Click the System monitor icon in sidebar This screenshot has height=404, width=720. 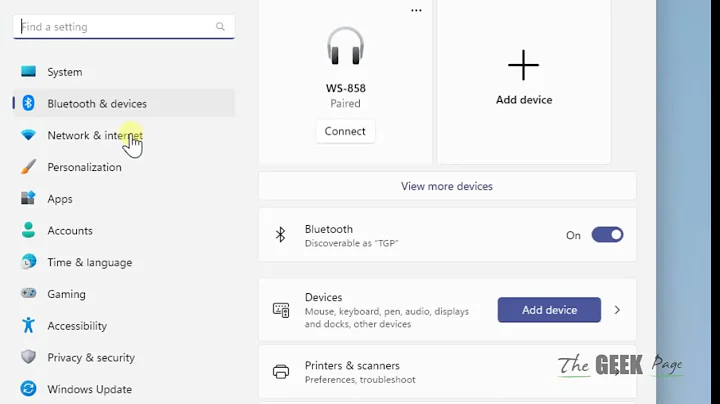(x=28, y=72)
